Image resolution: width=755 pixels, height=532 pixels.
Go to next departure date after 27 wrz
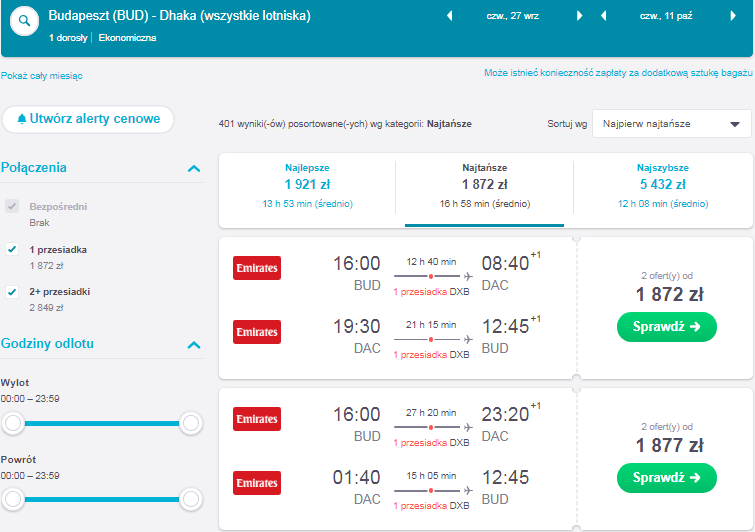coord(579,16)
